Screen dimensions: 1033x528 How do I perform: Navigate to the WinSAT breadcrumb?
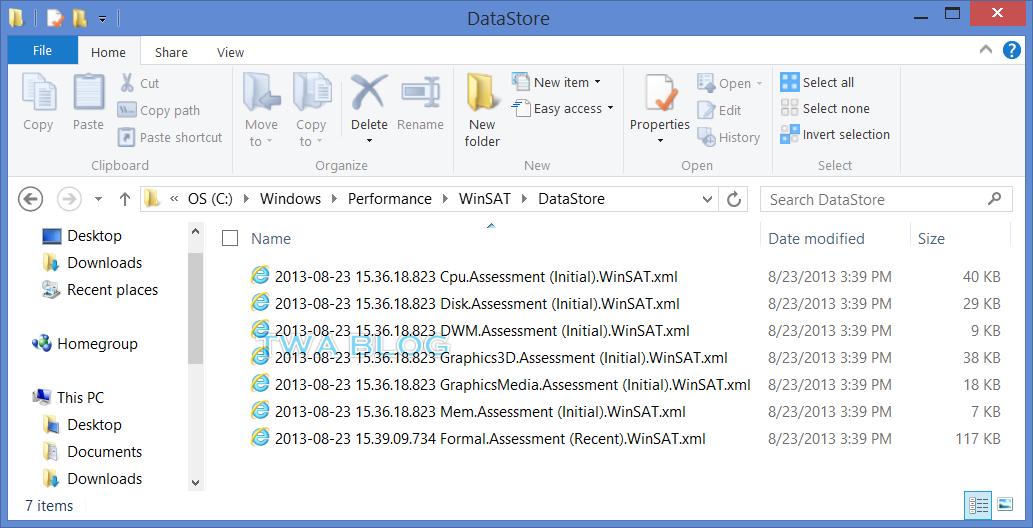pos(485,199)
